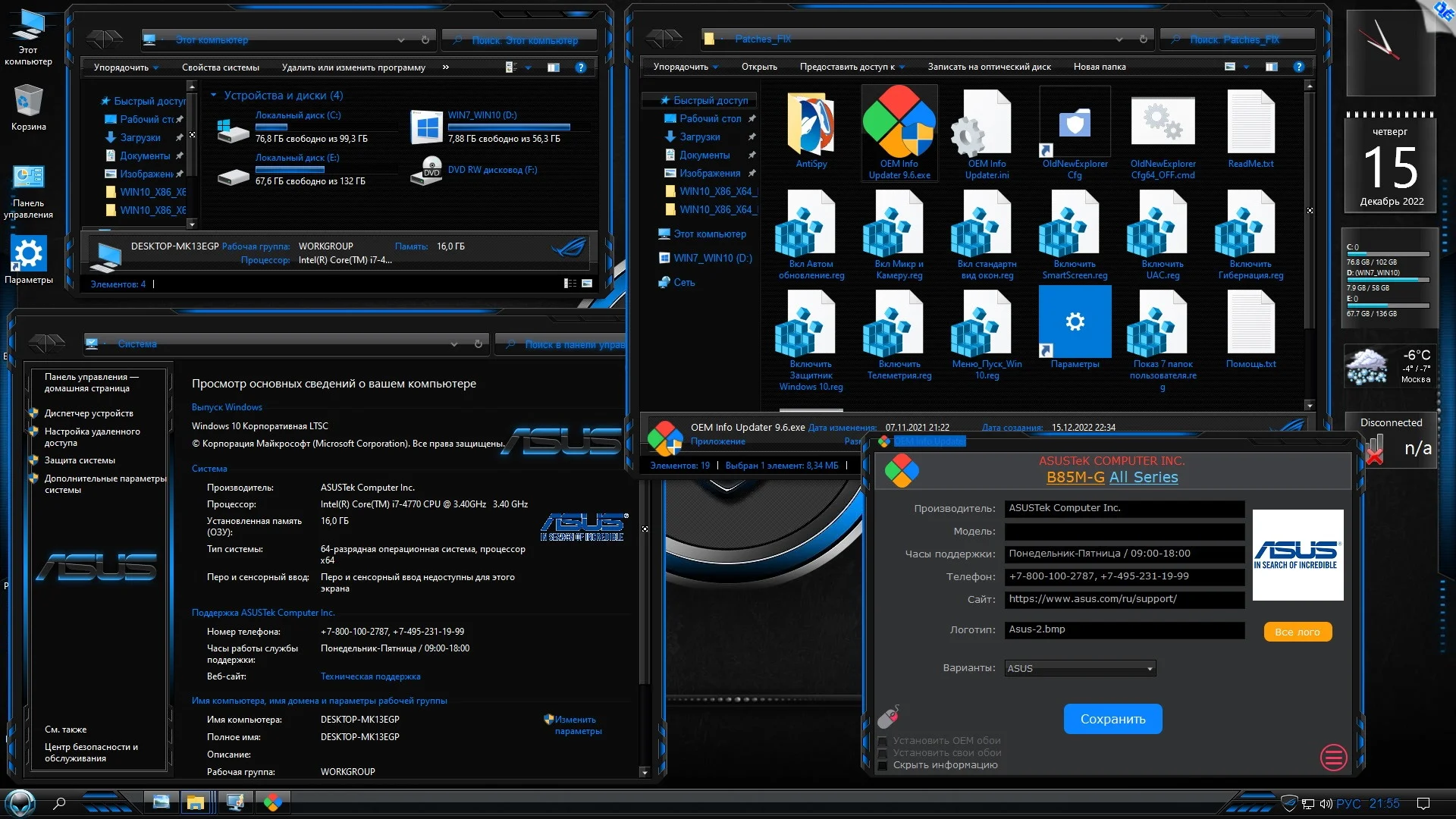The height and width of the screenshot is (819, 1456).
Task: Expand the Варианты ASUS dropdown
Action: 1150,669
